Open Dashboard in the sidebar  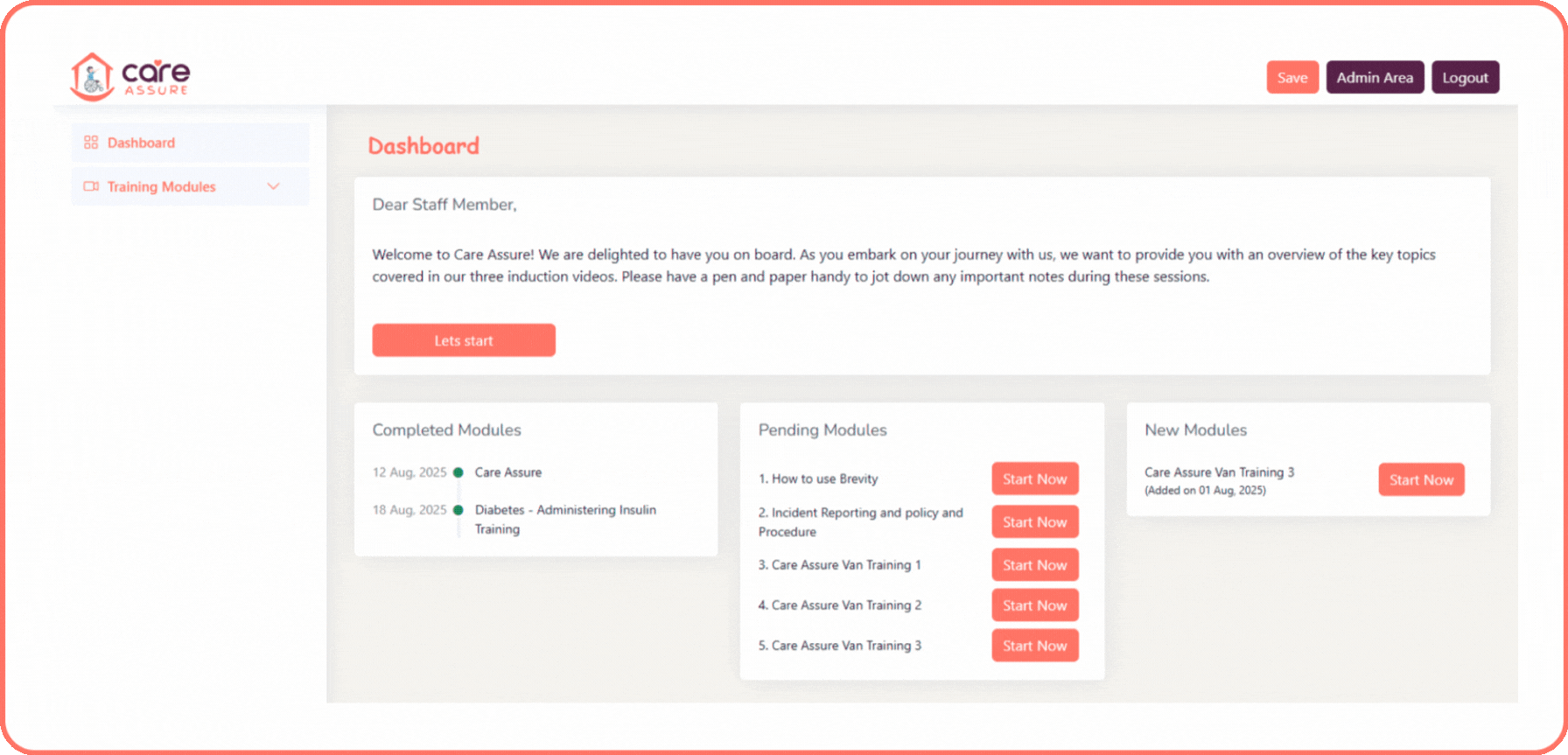click(x=190, y=143)
